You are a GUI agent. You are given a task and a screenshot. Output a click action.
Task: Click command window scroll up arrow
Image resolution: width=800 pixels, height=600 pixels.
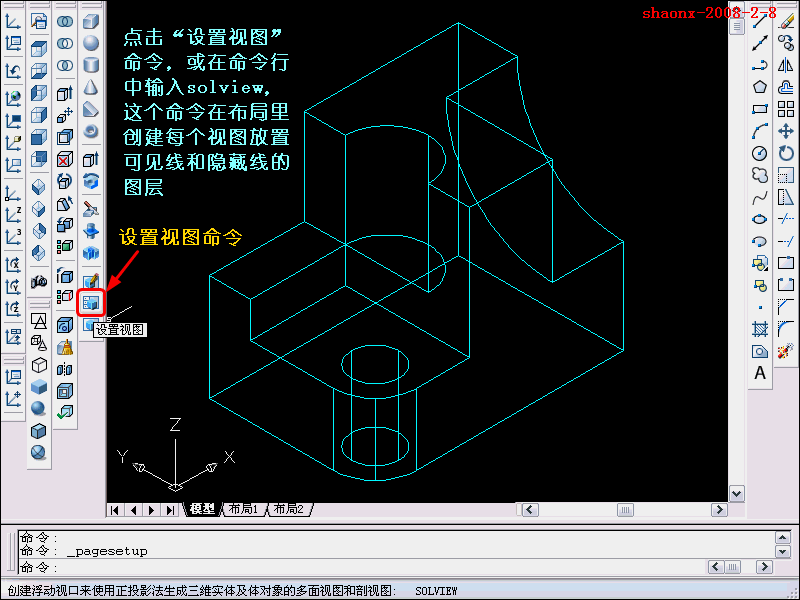[783, 537]
